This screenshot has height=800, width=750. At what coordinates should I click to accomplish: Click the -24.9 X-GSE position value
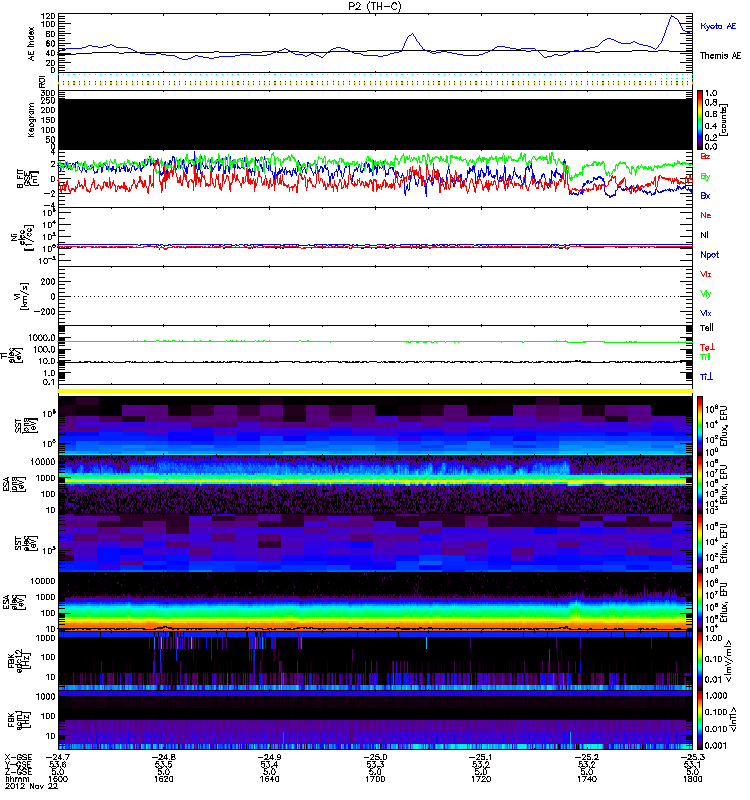(x=269, y=757)
